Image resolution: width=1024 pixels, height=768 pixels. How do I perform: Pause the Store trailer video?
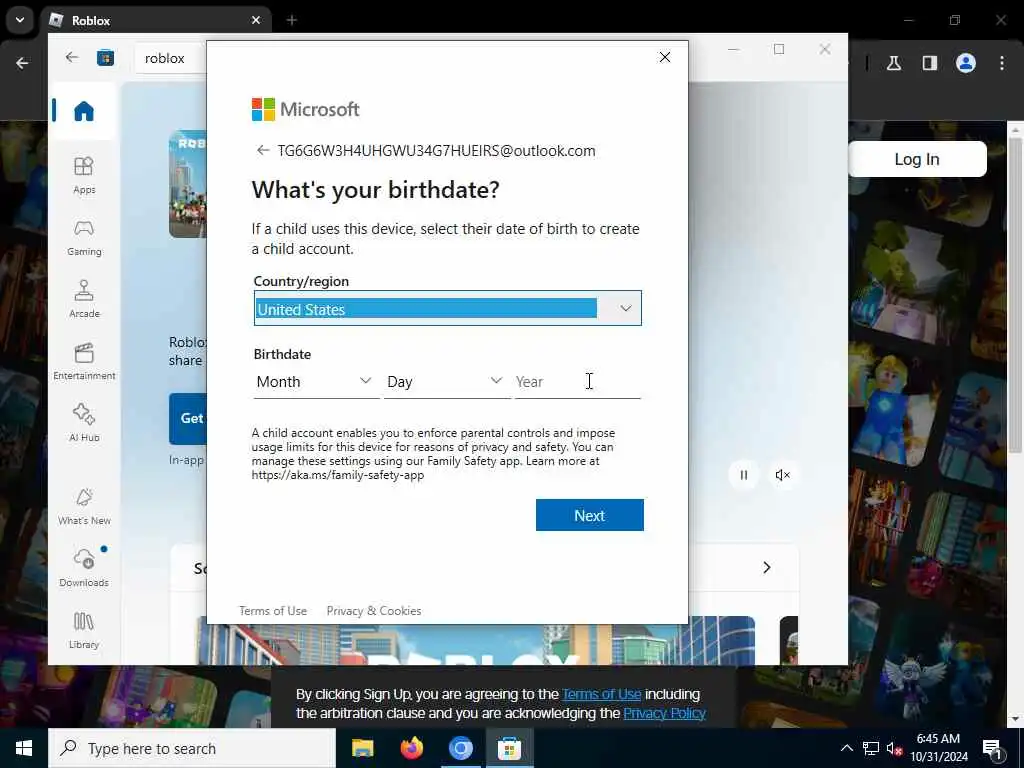(x=743, y=475)
